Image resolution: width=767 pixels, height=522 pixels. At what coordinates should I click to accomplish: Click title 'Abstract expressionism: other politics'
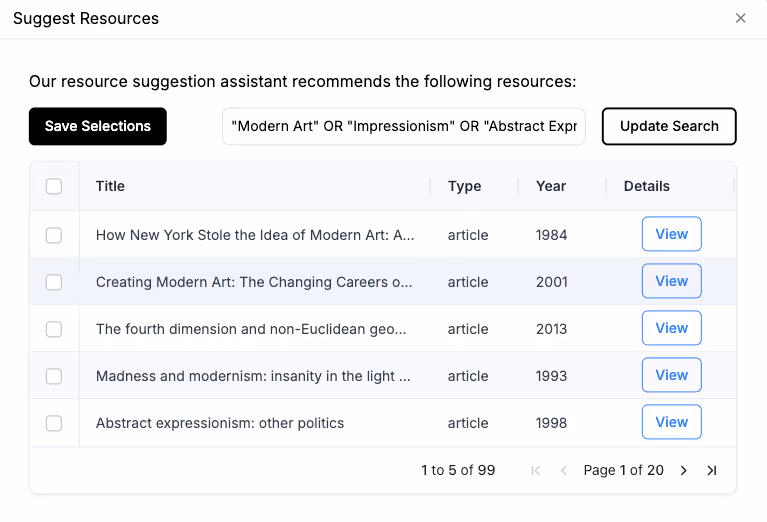pos(220,423)
